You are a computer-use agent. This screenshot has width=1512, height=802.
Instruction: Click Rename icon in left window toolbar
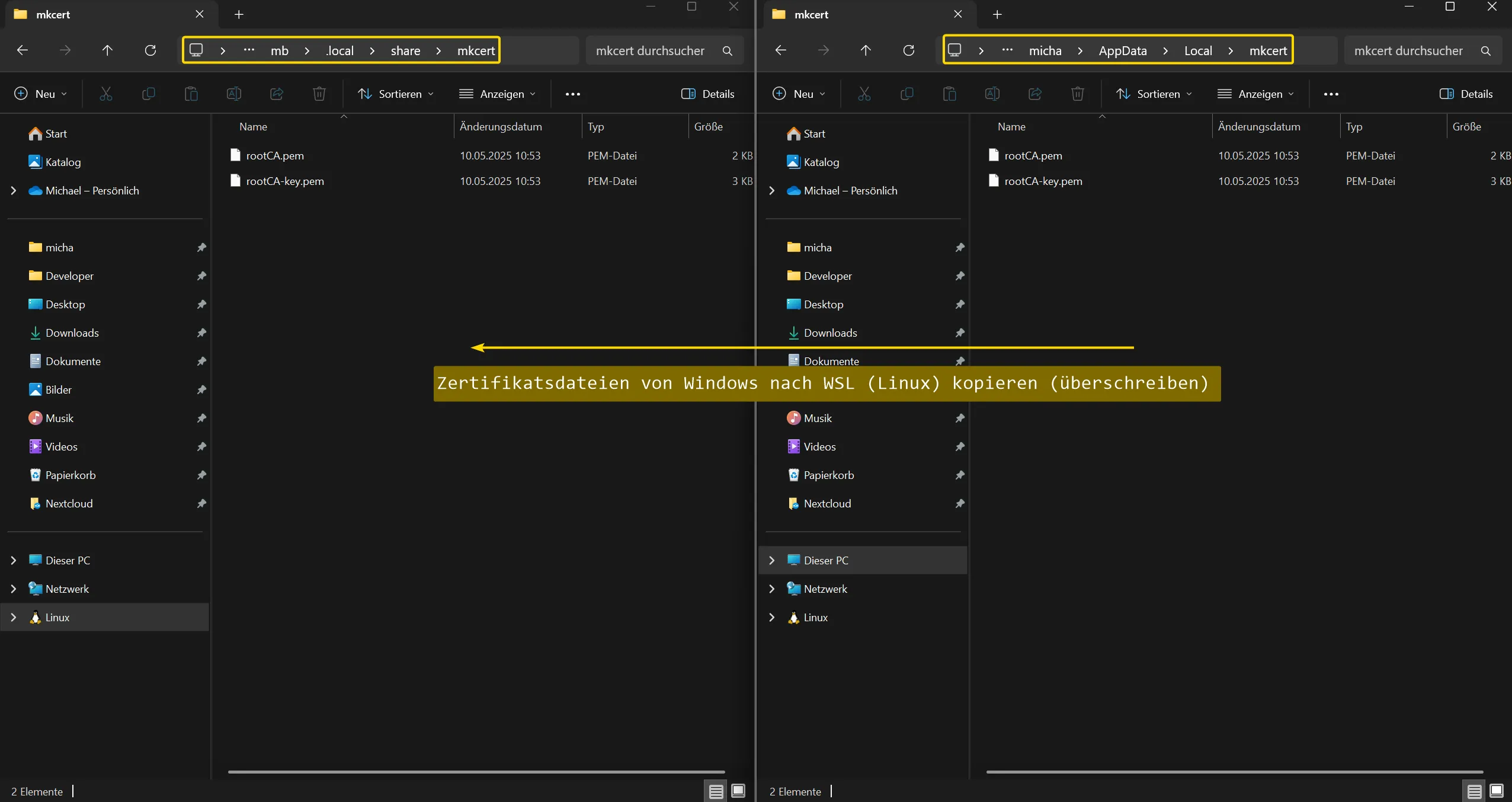tap(234, 94)
